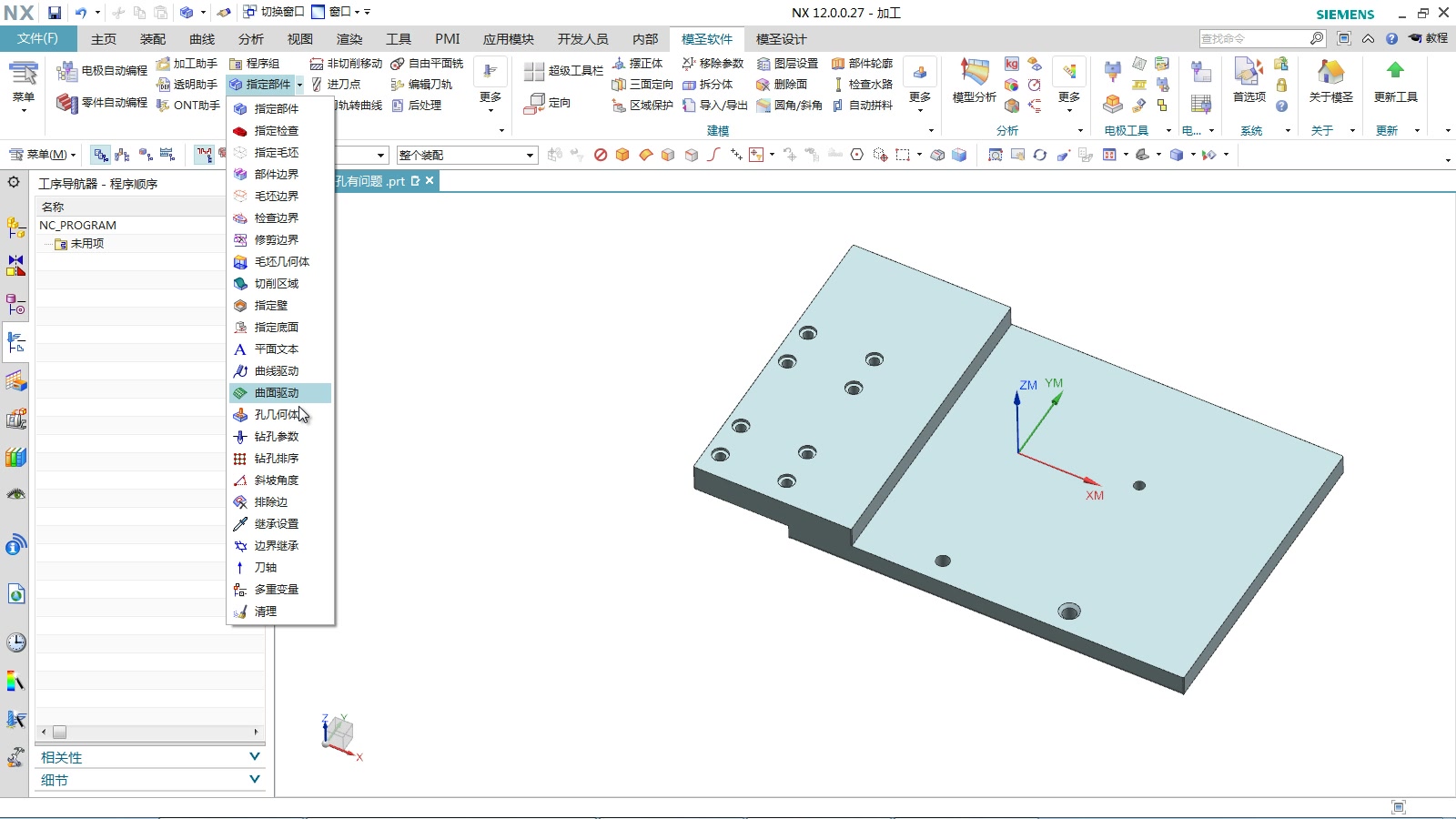This screenshot has width=1456, height=819.
Task: Open 首选项 in the 系统 group
Action: [1249, 82]
